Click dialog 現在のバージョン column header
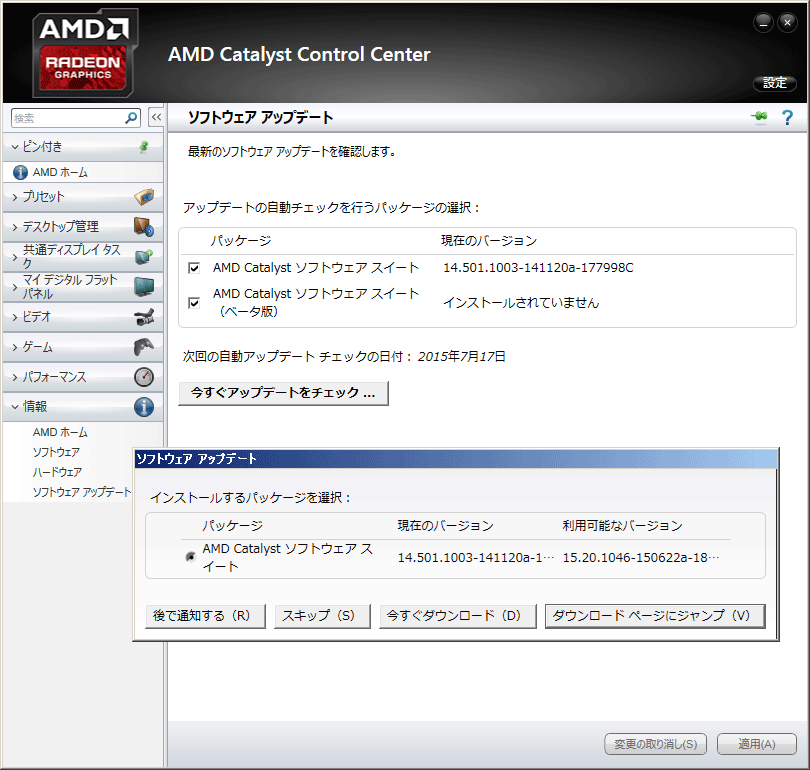This screenshot has height=770, width=810. coord(445,526)
